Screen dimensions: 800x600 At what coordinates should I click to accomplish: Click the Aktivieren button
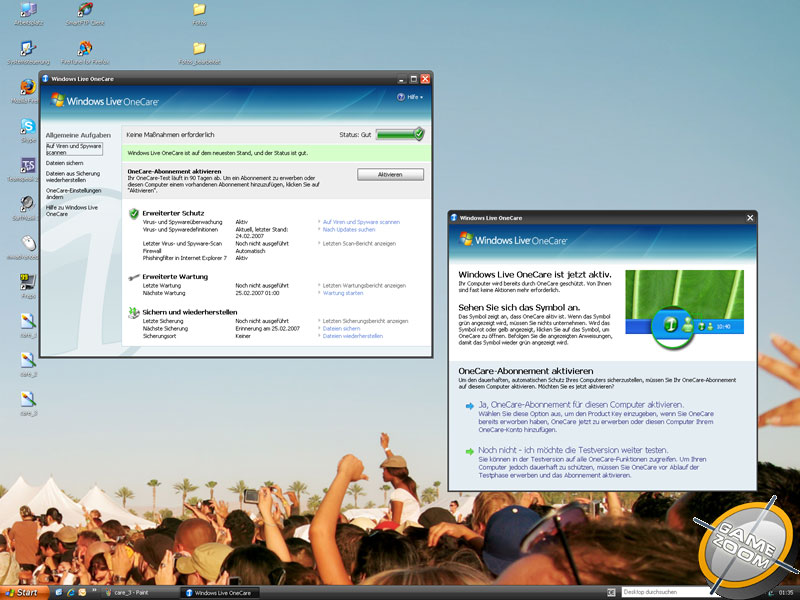(x=390, y=174)
